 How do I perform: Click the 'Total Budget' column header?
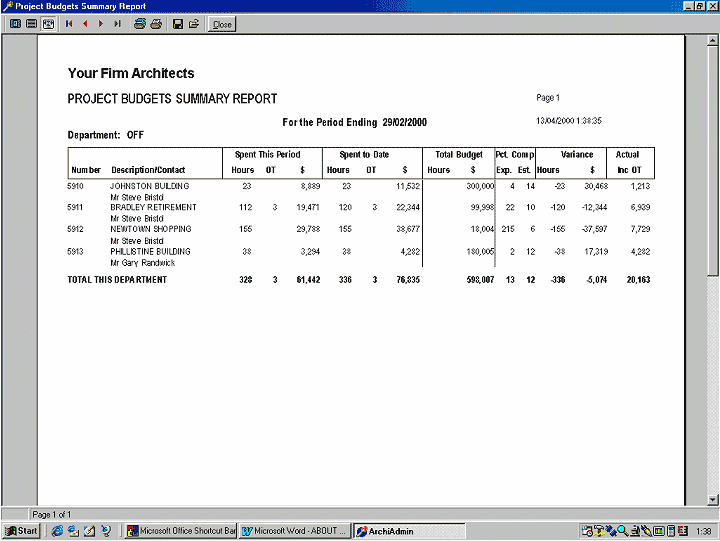click(459, 155)
